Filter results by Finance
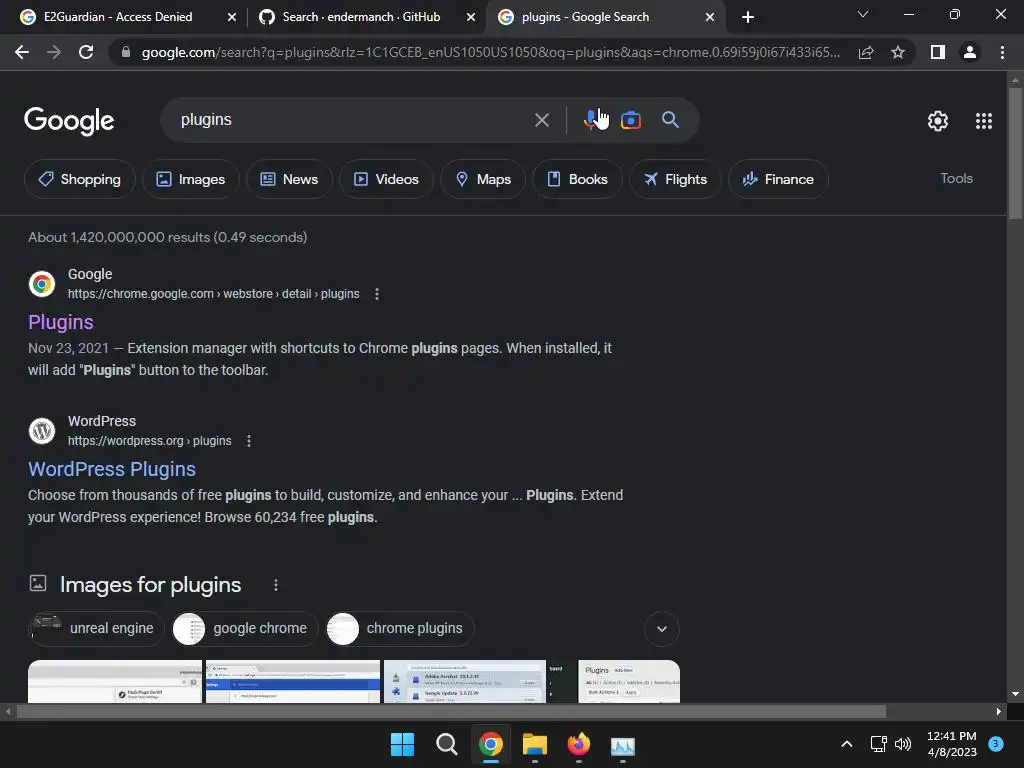Screen dimensions: 1024x768 (778, 179)
